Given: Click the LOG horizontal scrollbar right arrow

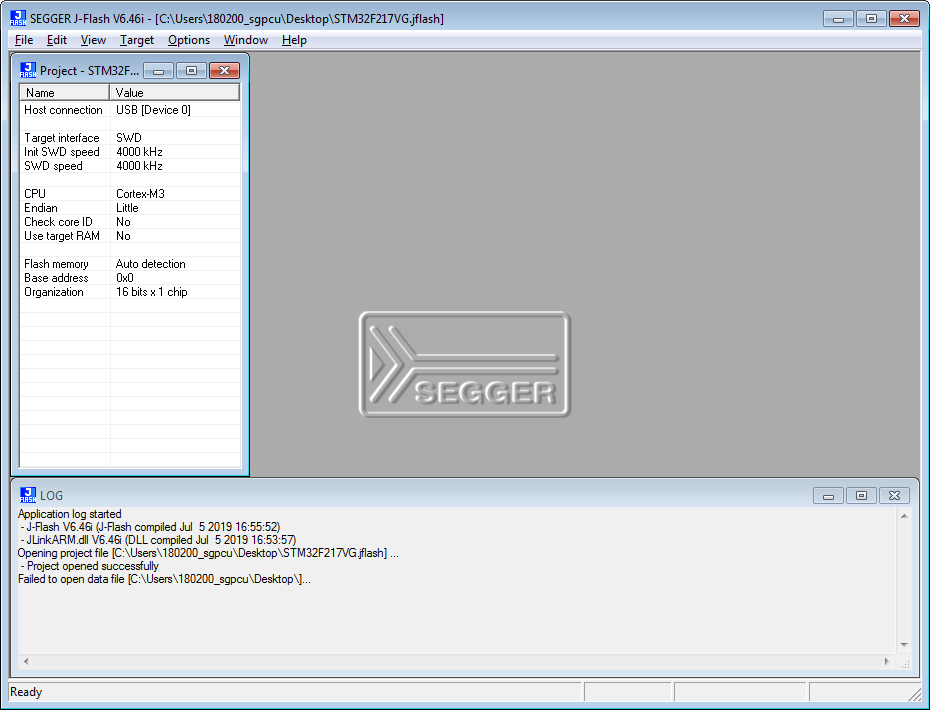Looking at the screenshot, I should pyautogui.click(x=887, y=661).
